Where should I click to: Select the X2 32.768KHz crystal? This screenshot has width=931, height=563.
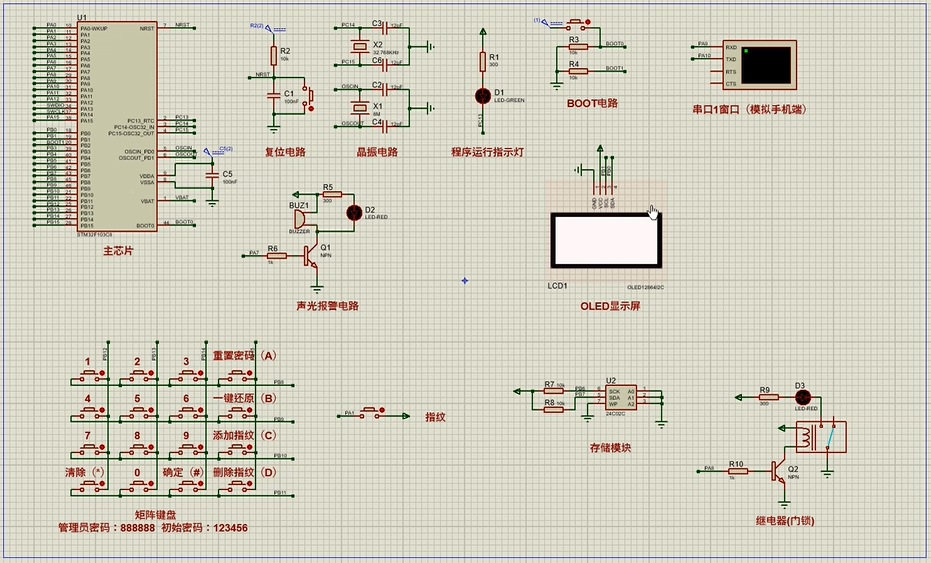coord(357,46)
